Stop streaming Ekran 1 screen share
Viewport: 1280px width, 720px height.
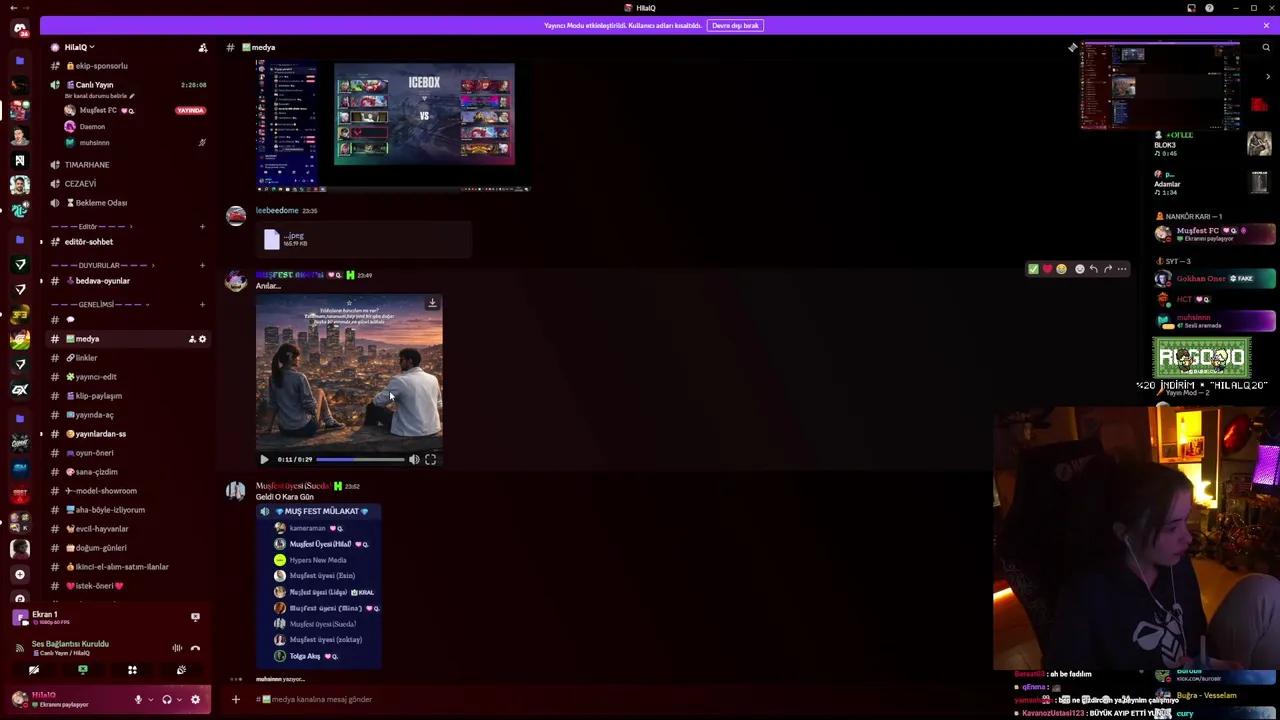195,618
